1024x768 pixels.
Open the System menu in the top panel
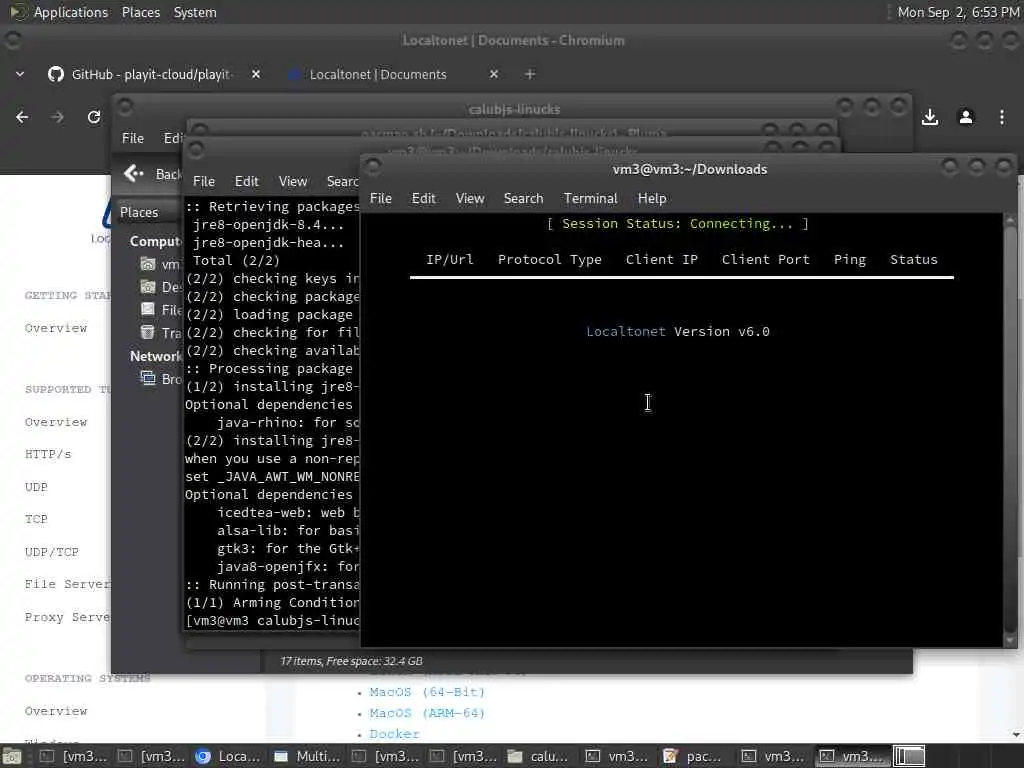click(195, 12)
